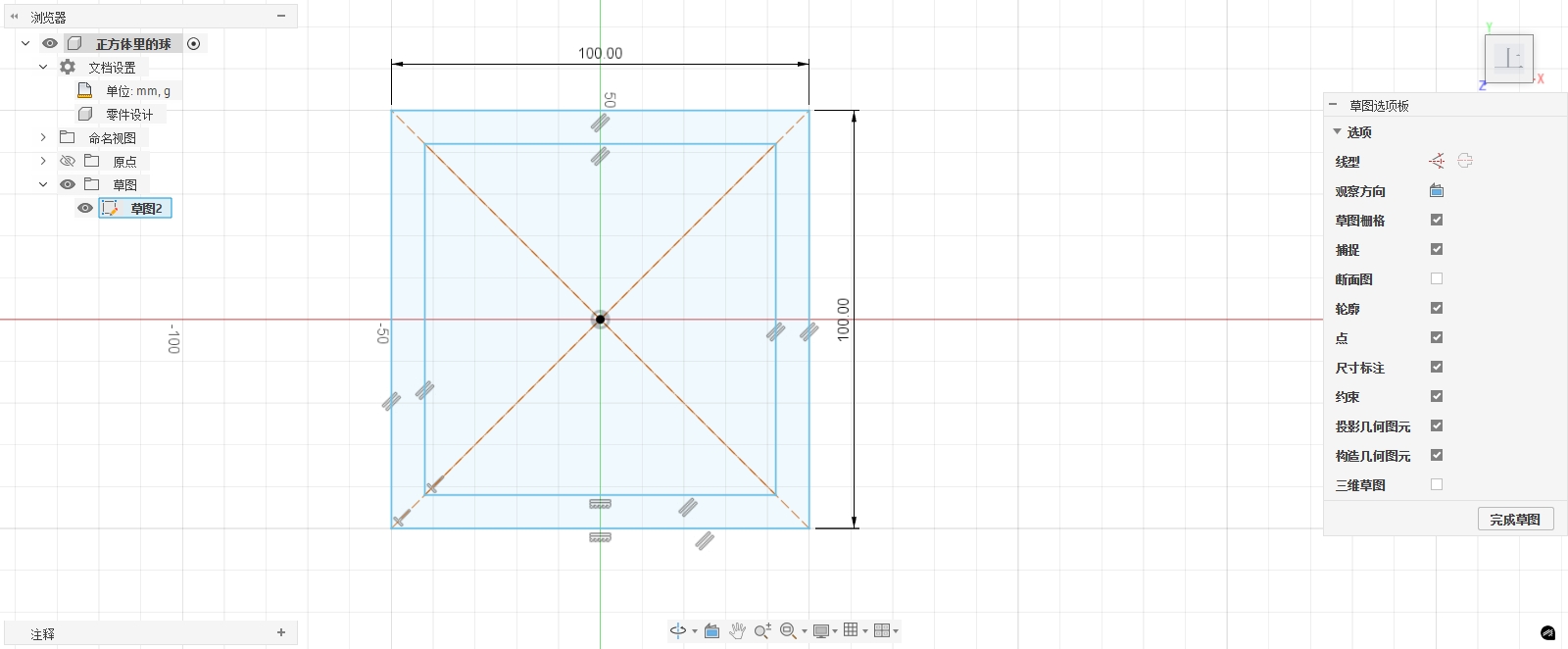
Task: Collapse the 正方体里的球 root component
Action: (x=25, y=43)
